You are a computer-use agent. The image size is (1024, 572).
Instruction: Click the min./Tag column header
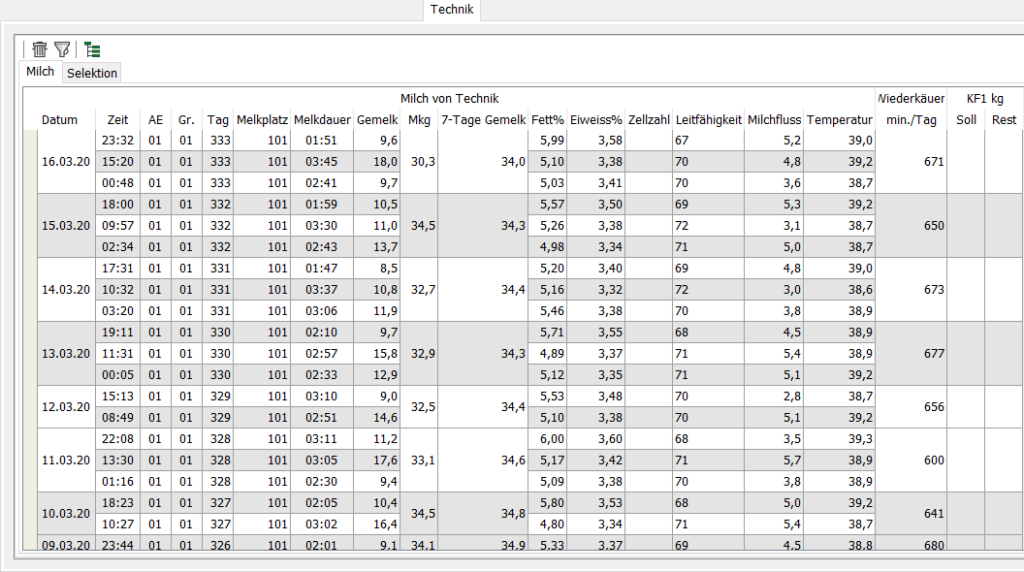[911, 120]
